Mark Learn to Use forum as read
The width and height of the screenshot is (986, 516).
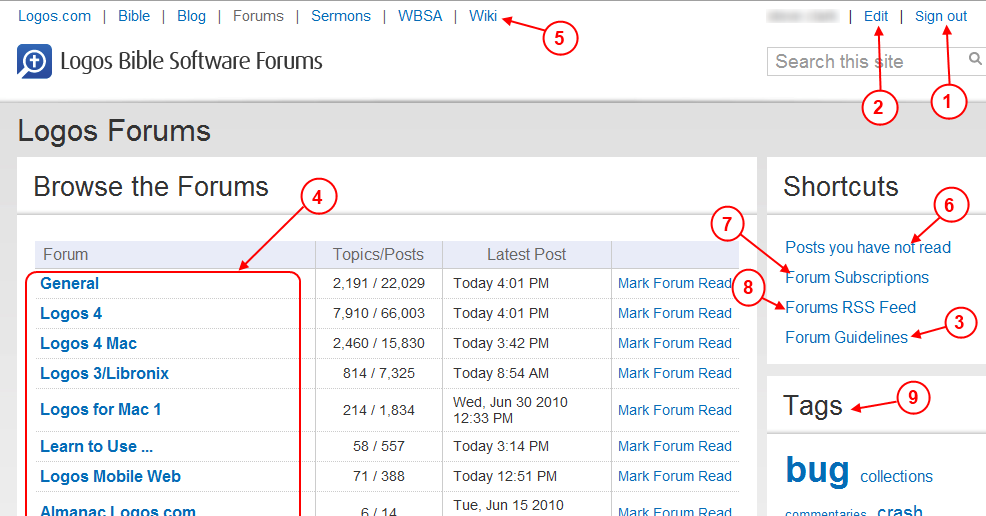(x=675, y=446)
